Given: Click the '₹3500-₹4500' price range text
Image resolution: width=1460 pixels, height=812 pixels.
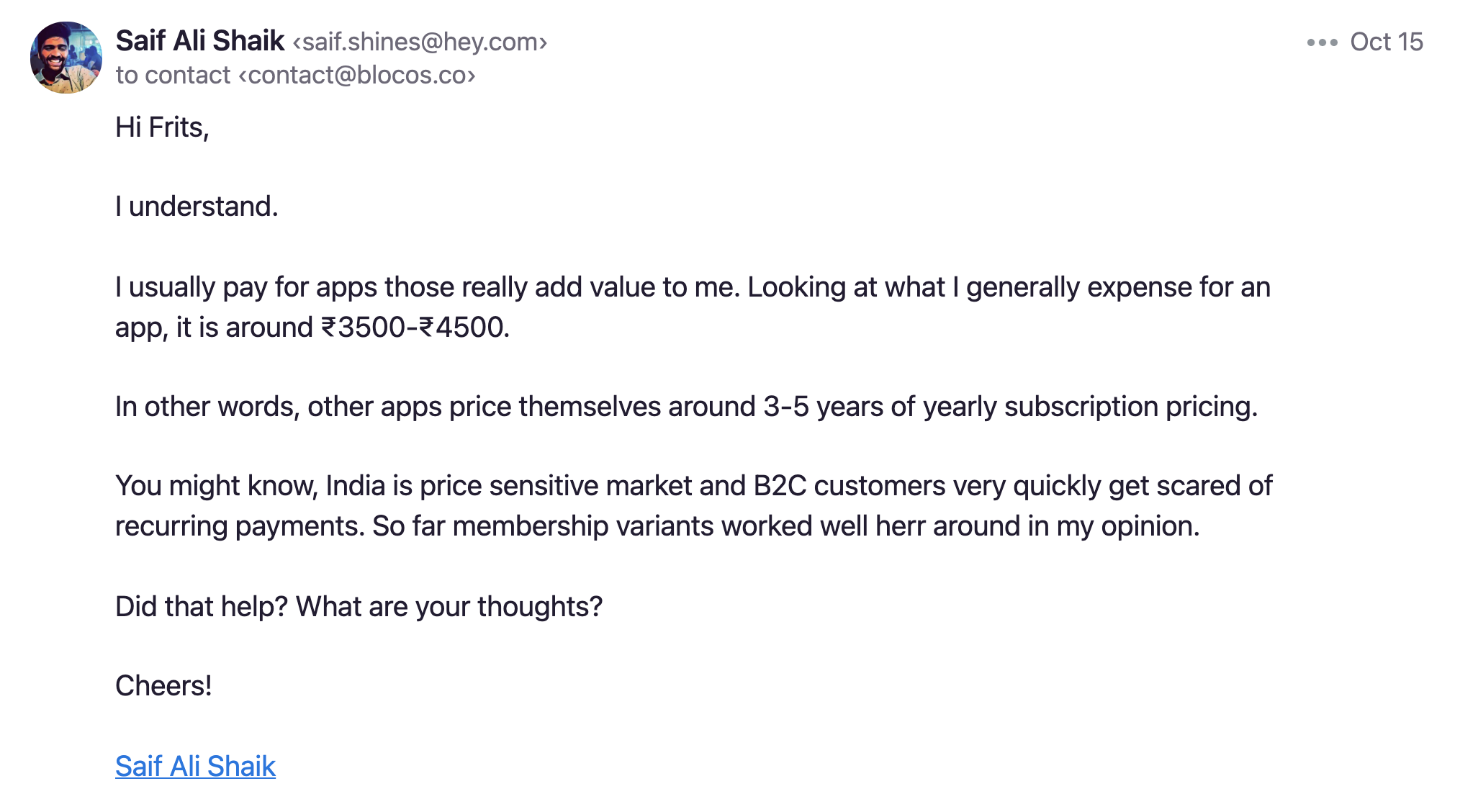Looking at the screenshot, I should click(415, 328).
